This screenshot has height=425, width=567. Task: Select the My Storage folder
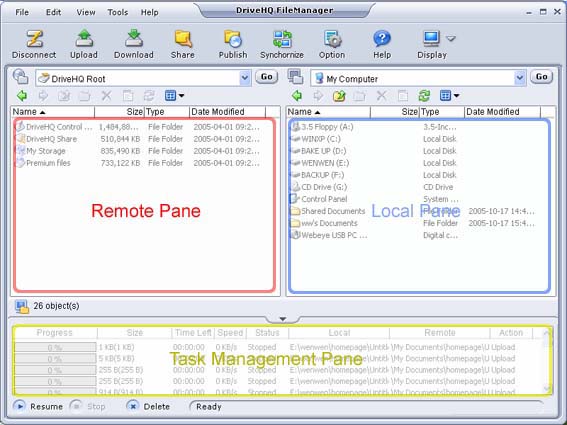point(46,151)
